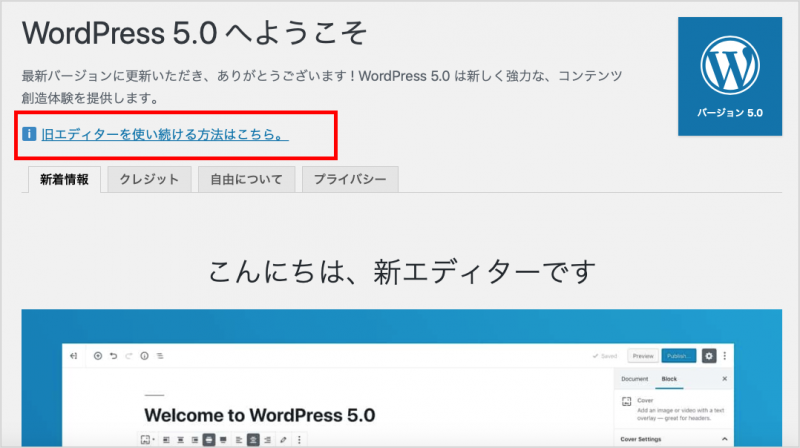Image resolution: width=800 pixels, height=448 pixels.
Task: Click the paragraph thanking you for updating
Action: 322,87
